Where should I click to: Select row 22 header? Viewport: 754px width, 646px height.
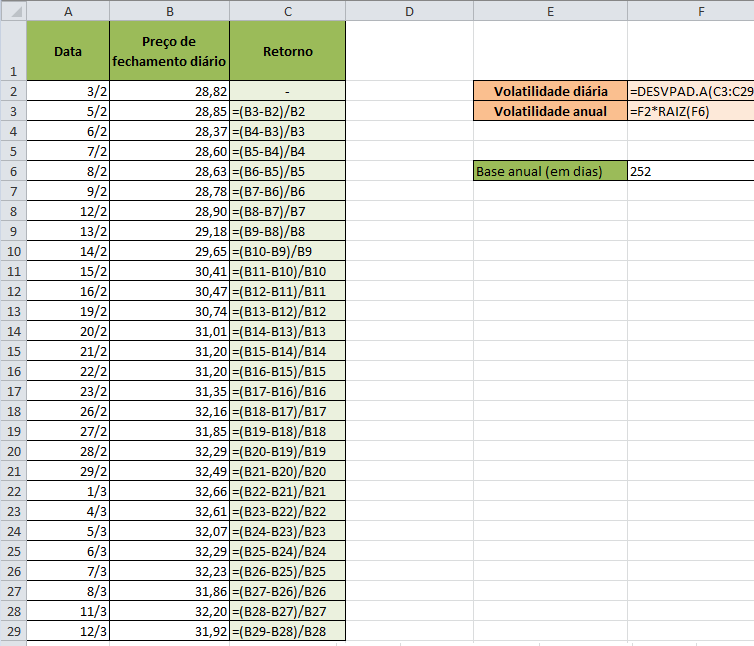(x=13, y=491)
